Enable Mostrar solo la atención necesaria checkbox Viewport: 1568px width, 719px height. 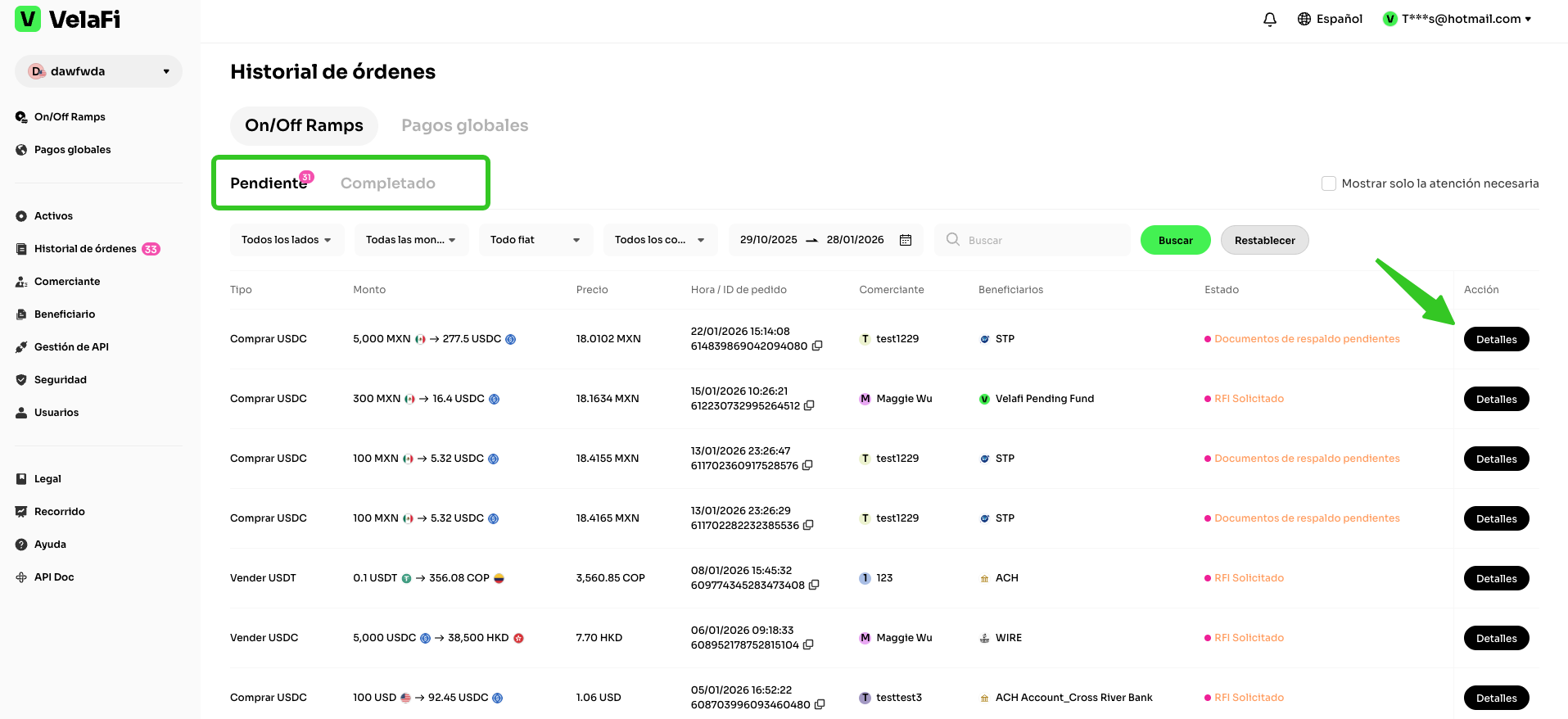(1328, 183)
